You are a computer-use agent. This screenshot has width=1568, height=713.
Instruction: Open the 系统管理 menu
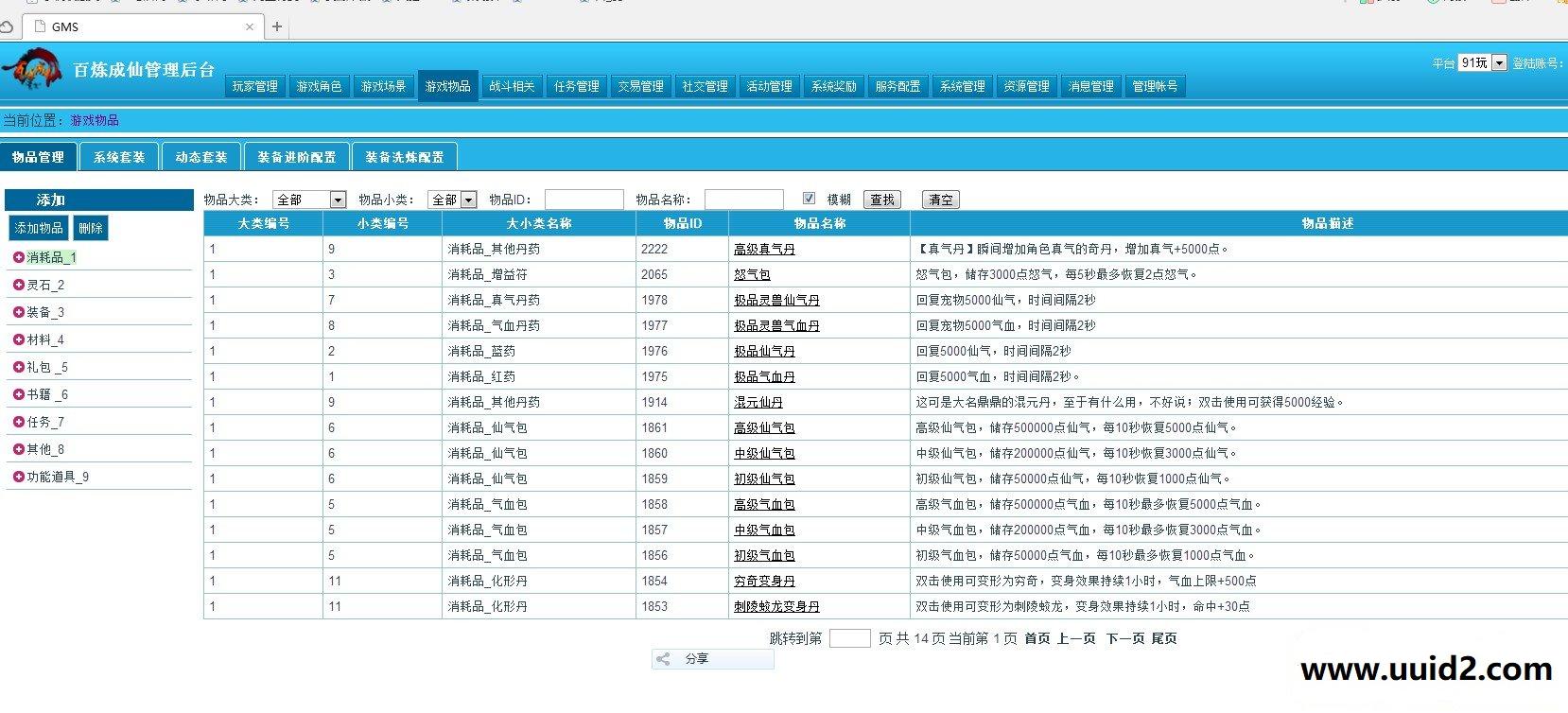[x=963, y=86]
